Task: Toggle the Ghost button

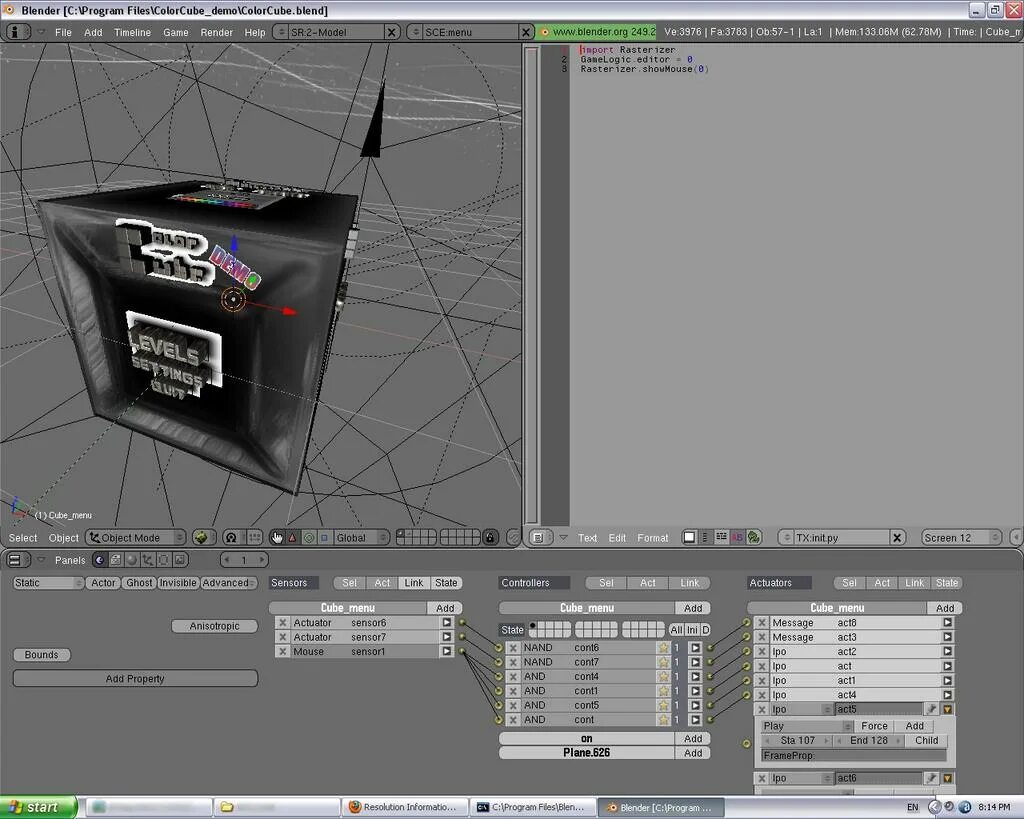Action: tap(139, 583)
